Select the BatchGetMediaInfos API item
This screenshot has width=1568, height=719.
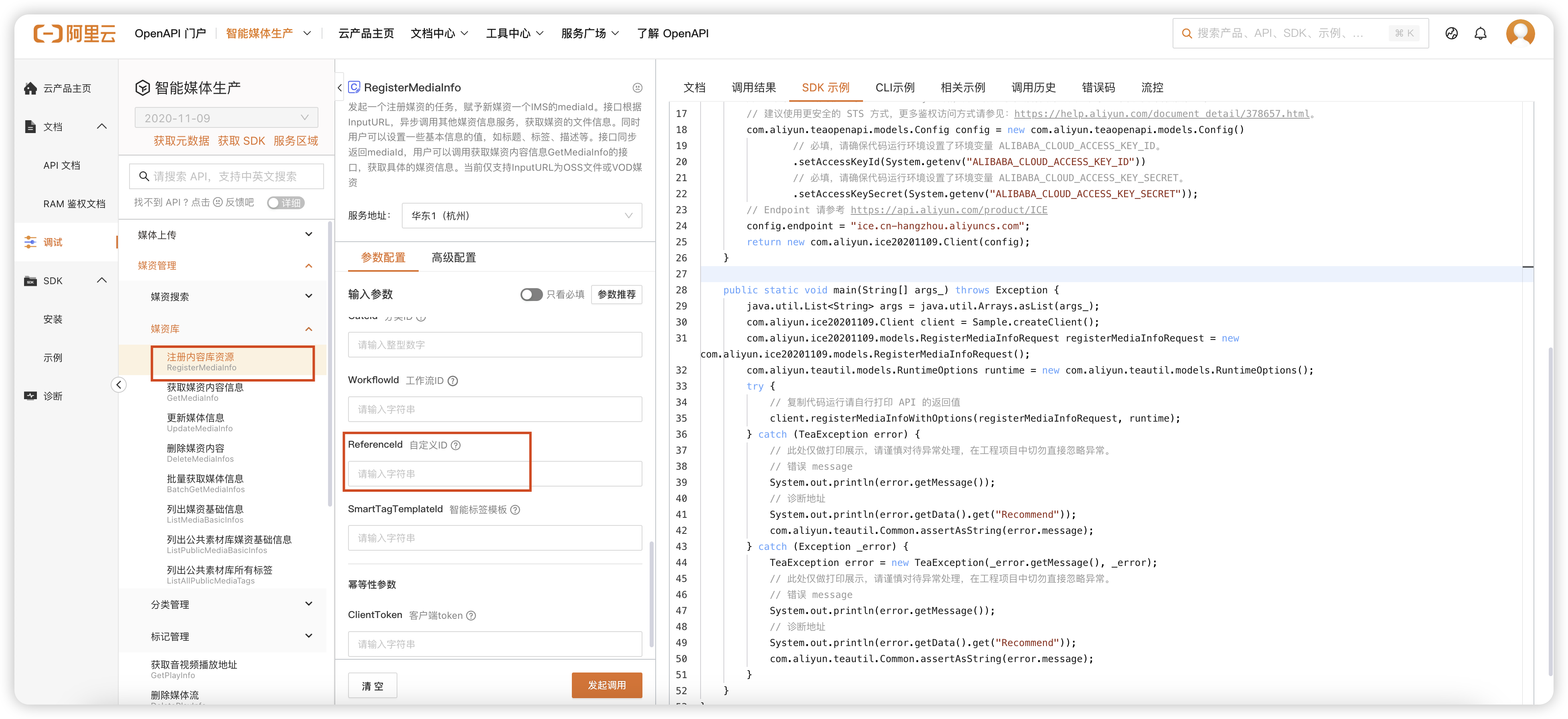pyautogui.click(x=206, y=483)
